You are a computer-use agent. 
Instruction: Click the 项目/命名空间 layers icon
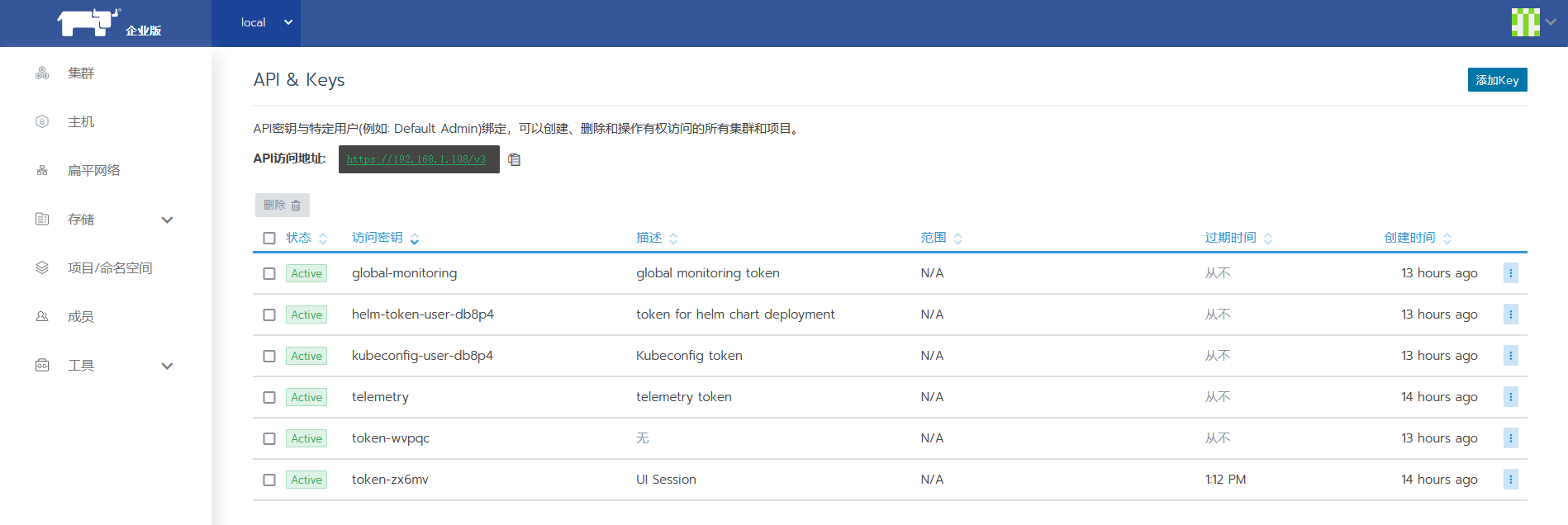[42, 267]
